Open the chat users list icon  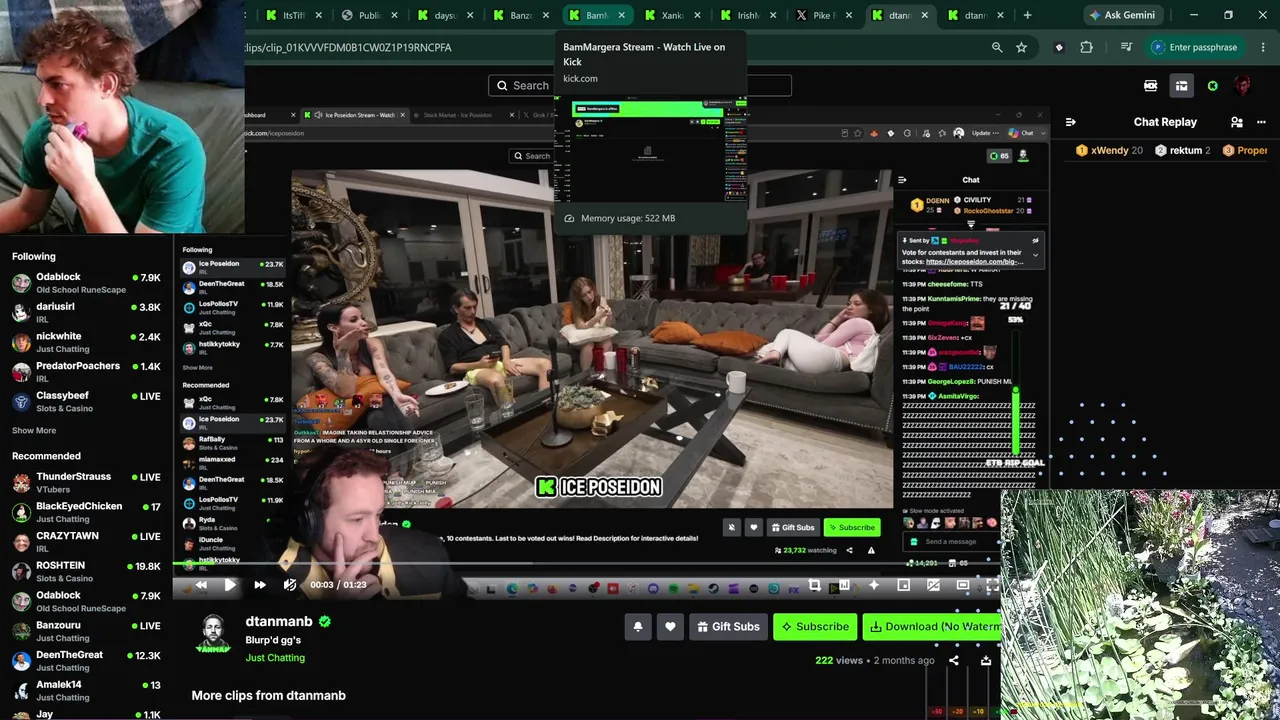click(1237, 122)
